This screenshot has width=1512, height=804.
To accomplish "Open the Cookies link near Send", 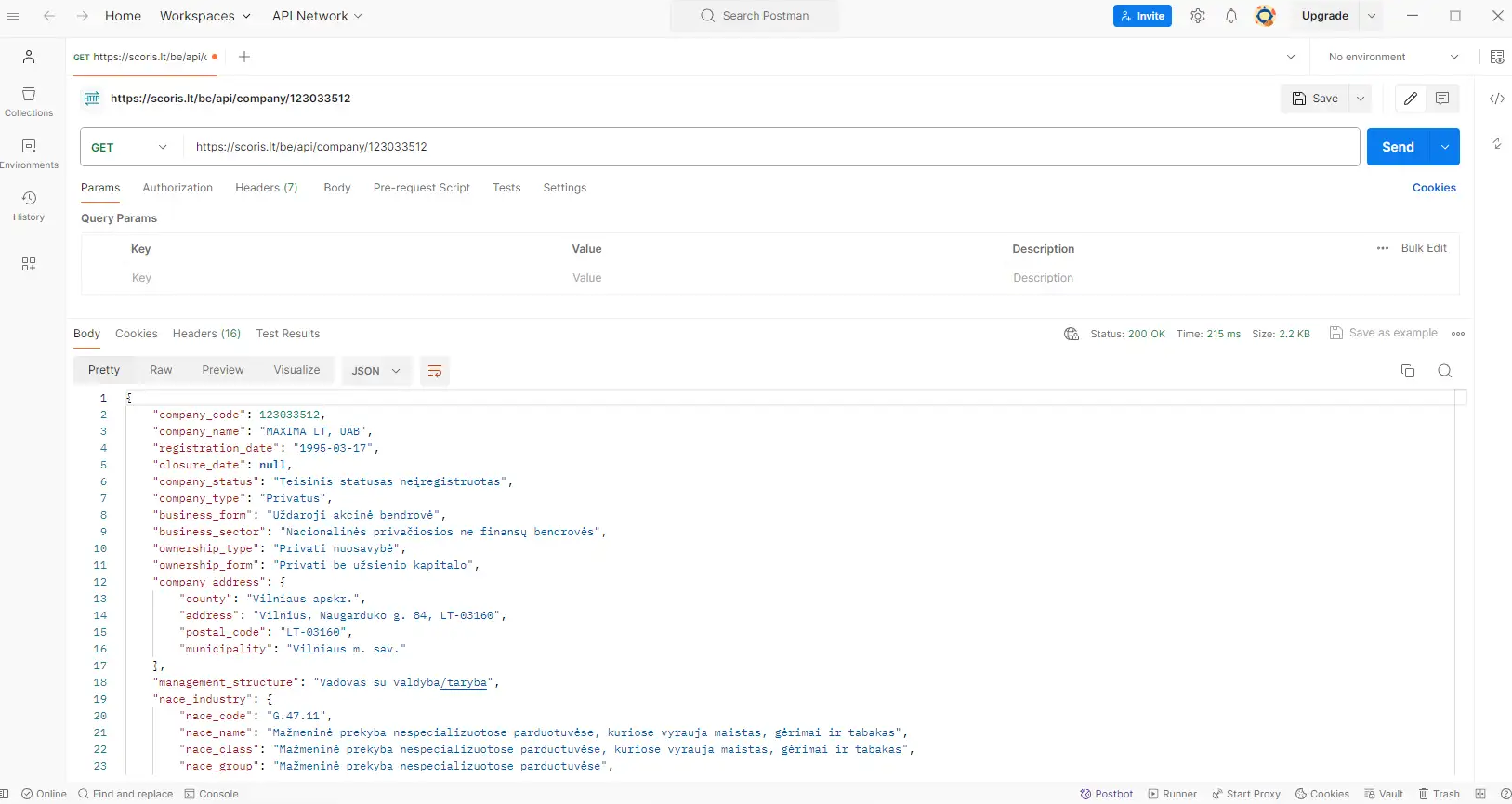I will (1434, 188).
